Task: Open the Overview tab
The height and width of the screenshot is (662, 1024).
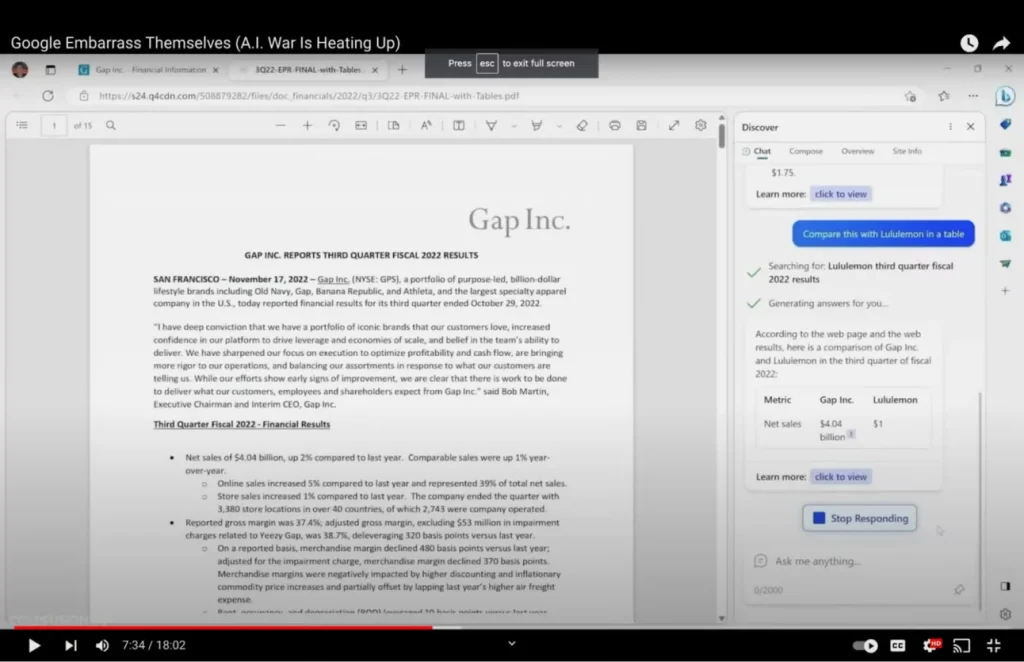Action: coord(857,151)
